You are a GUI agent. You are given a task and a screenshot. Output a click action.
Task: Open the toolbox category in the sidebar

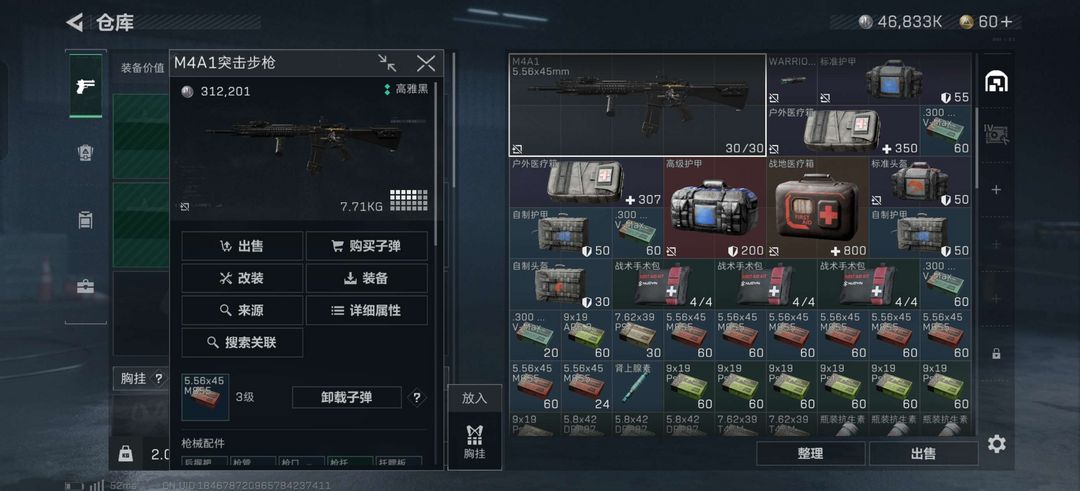[x=85, y=286]
